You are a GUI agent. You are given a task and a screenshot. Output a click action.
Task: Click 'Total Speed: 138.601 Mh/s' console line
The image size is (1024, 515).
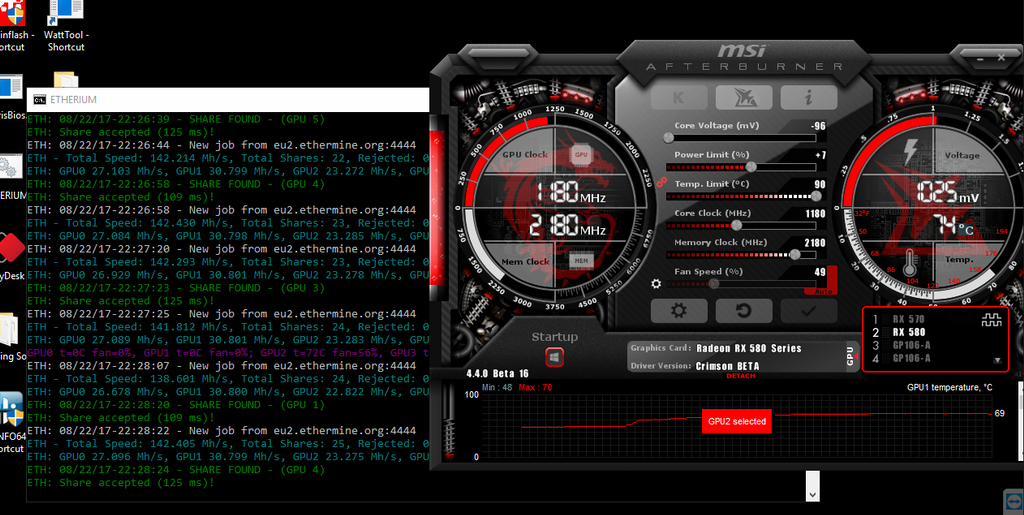pyautogui.click(x=228, y=379)
